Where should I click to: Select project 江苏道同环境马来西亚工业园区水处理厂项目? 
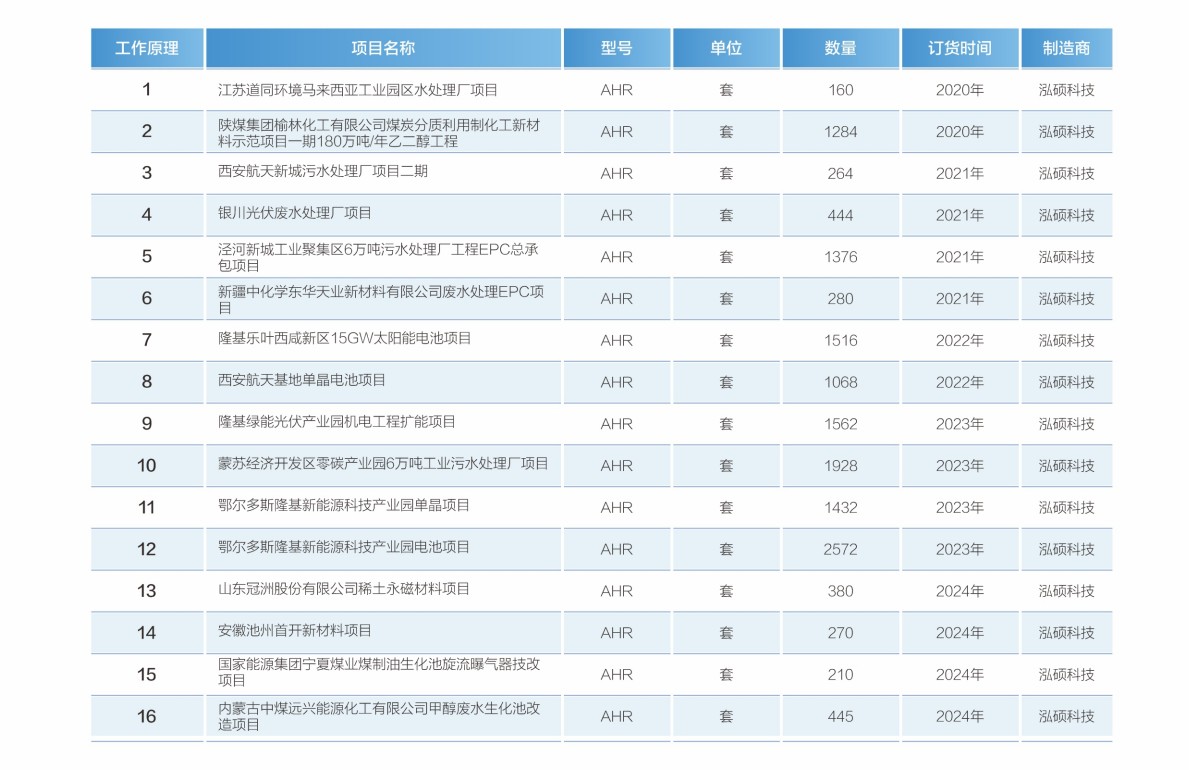coord(358,90)
